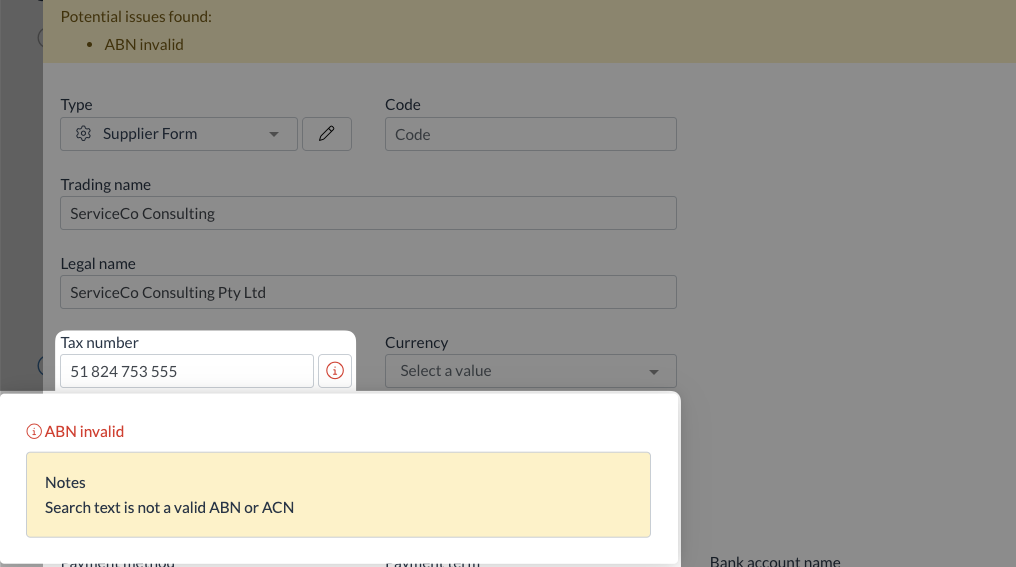Click the 'Supplier Form' text in Type selector
The image size is (1016, 567).
pyautogui.click(x=150, y=134)
